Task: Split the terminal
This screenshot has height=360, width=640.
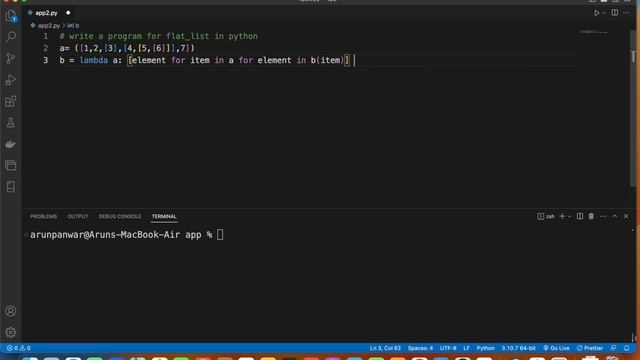Action: (580, 216)
